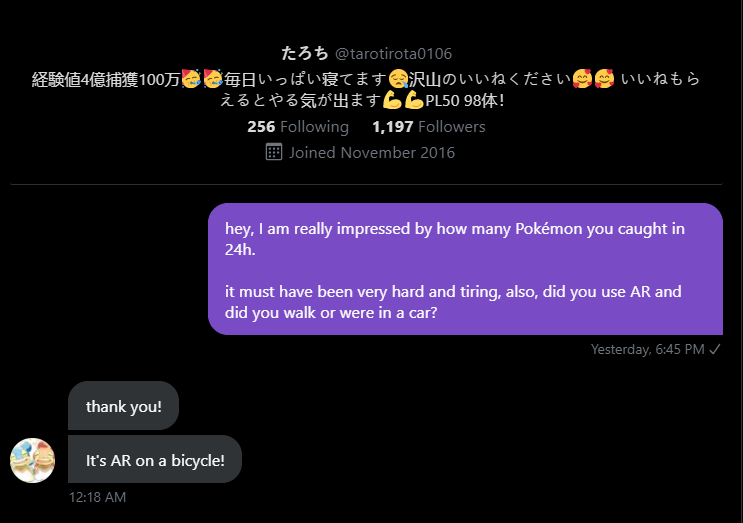The height and width of the screenshot is (523, 743).
Task: Click the 12:18 AM timestamp
Action: click(x=97, y=496)
